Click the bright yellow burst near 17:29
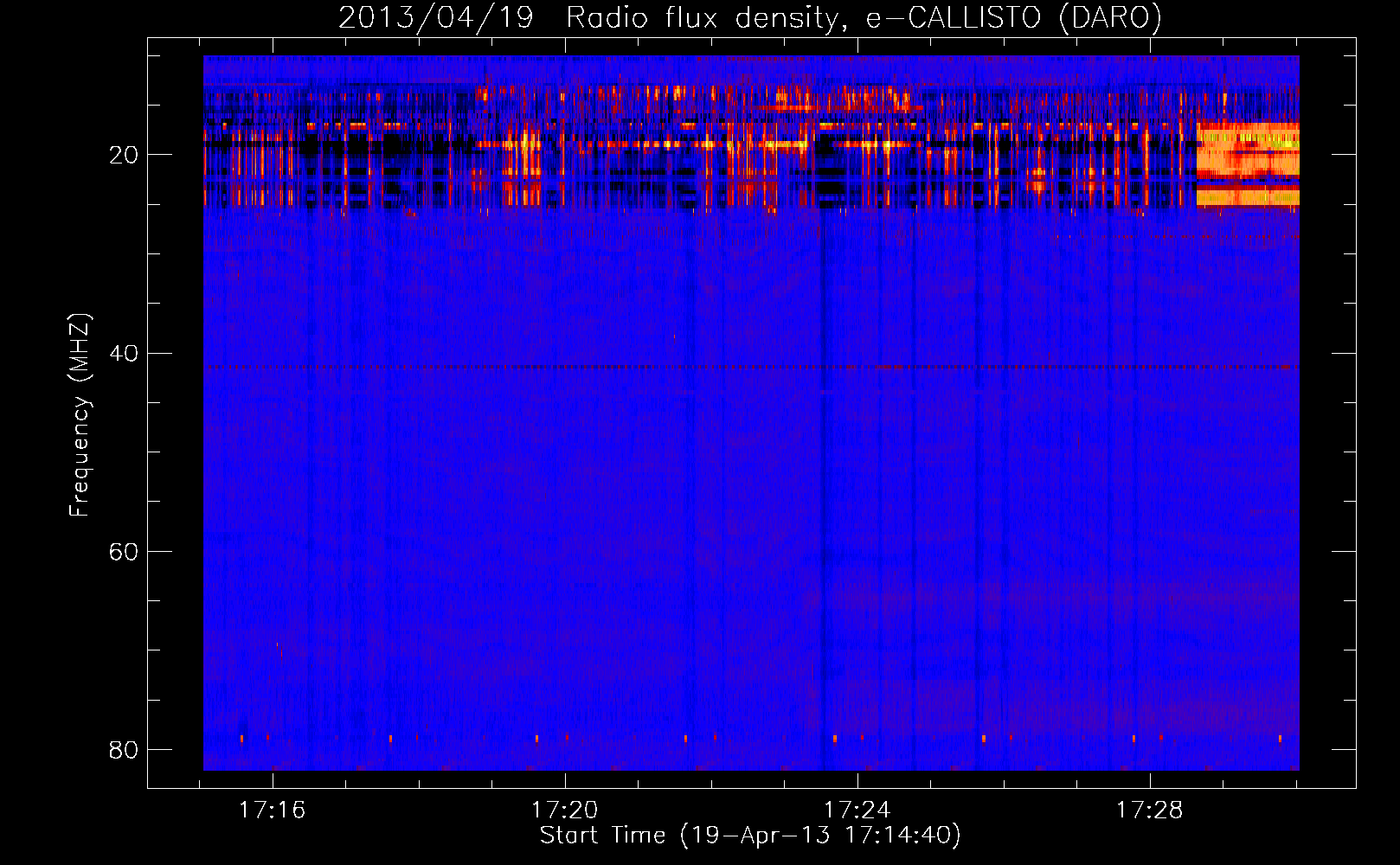This screenshot has width=1400, height=865. click(1248, 163)
